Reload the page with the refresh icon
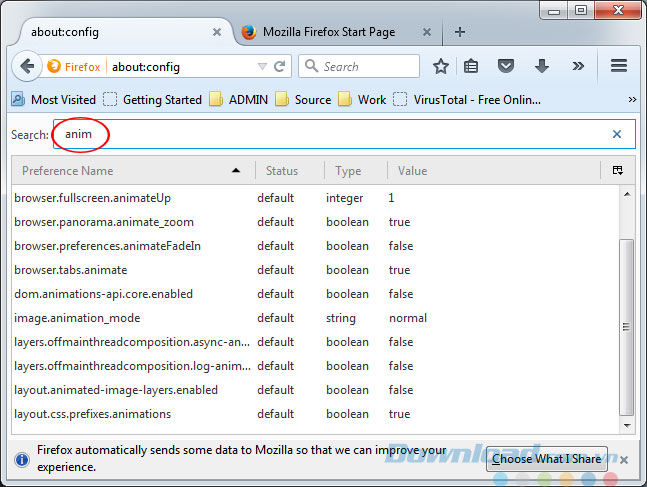647x487 pixels. pyautogui.click(x=280, y=67)
